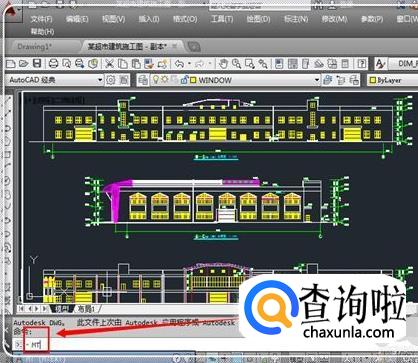Toggle WINDOW layer freeze sun icon
This screenshot has height=363, width=418.
click(x=164, y=80)
